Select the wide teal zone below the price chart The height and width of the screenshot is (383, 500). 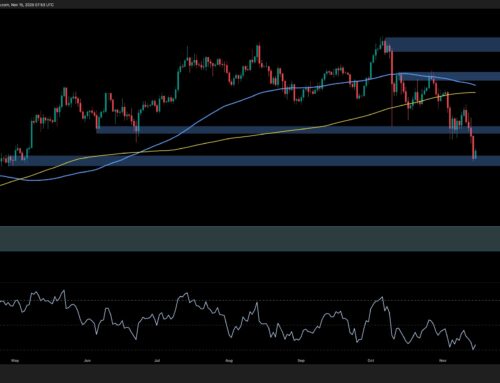point(250,239)
